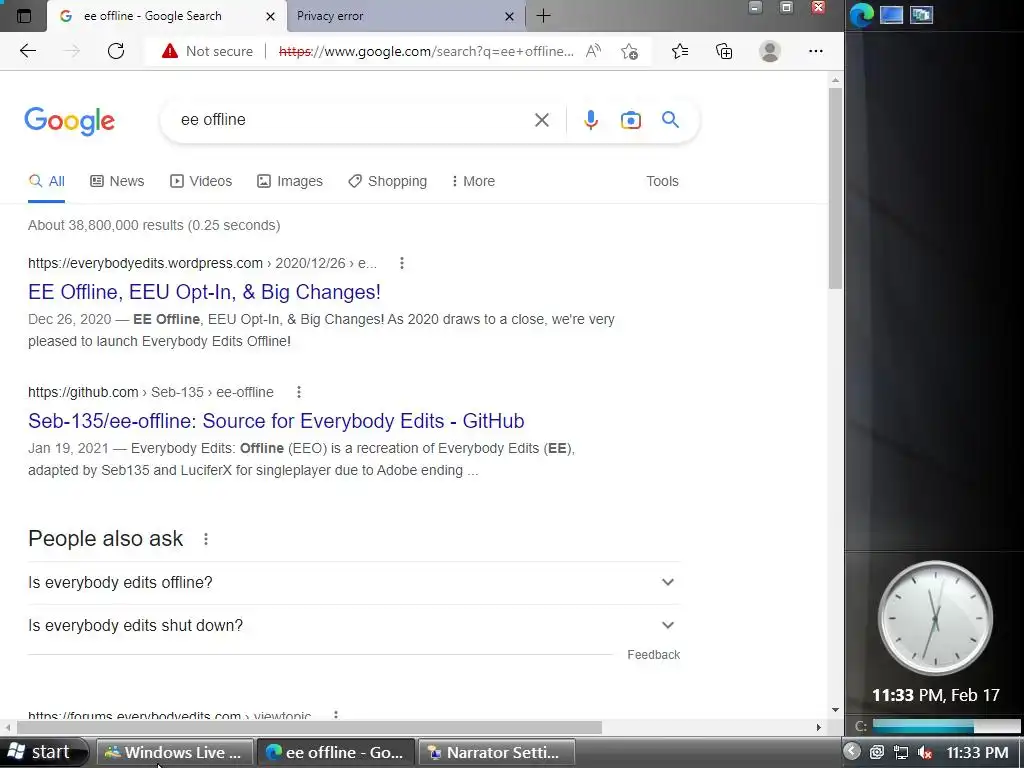Add this page to favorites
Screen dimensions: 1024x768
630,51
